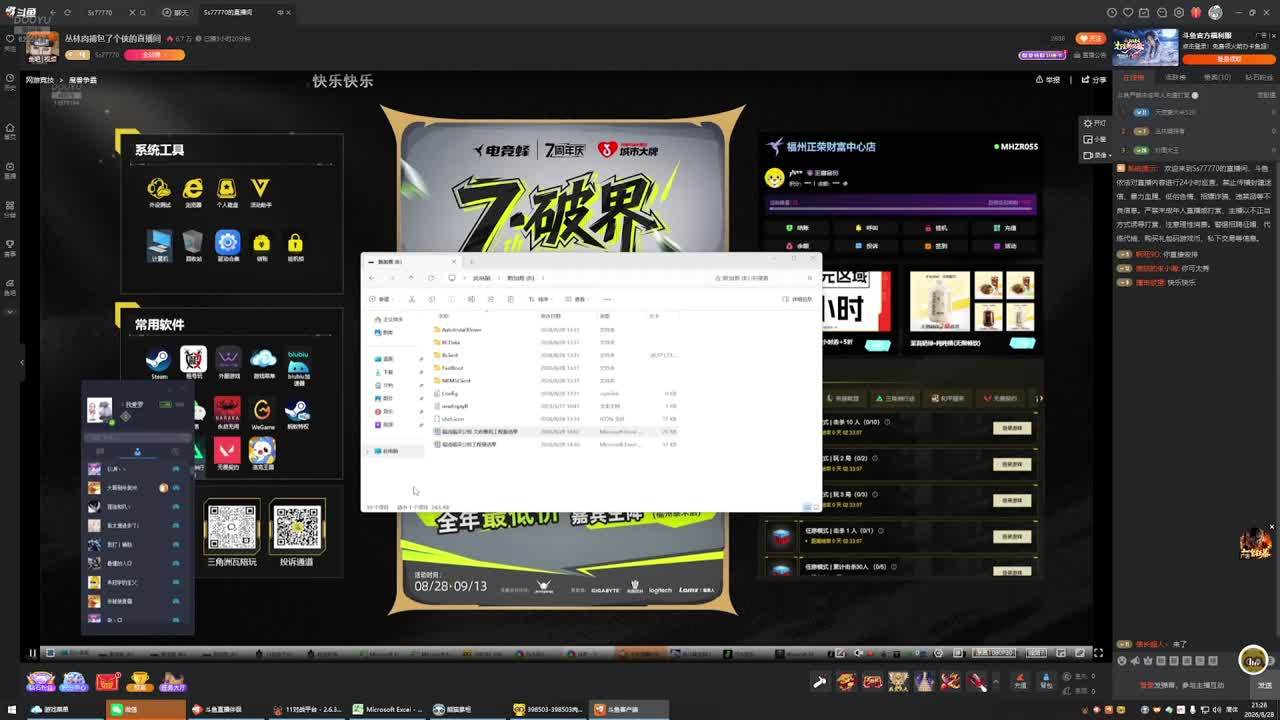This screenshot has height=720, width=1280.
Task: Toggle lights-off 开灯 mode
Action: point(1096,123)
